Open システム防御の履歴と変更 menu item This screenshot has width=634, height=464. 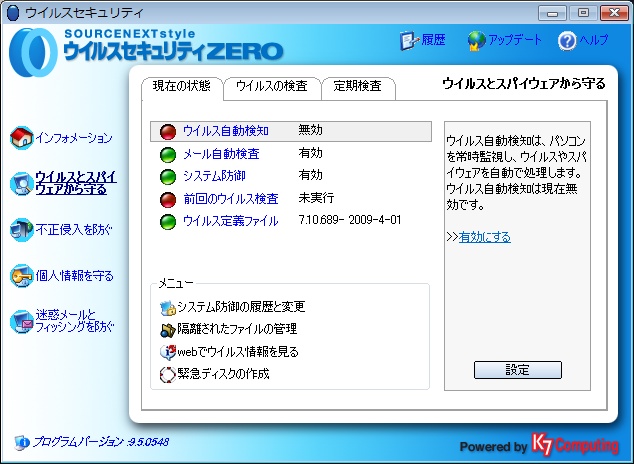(241, 307)
